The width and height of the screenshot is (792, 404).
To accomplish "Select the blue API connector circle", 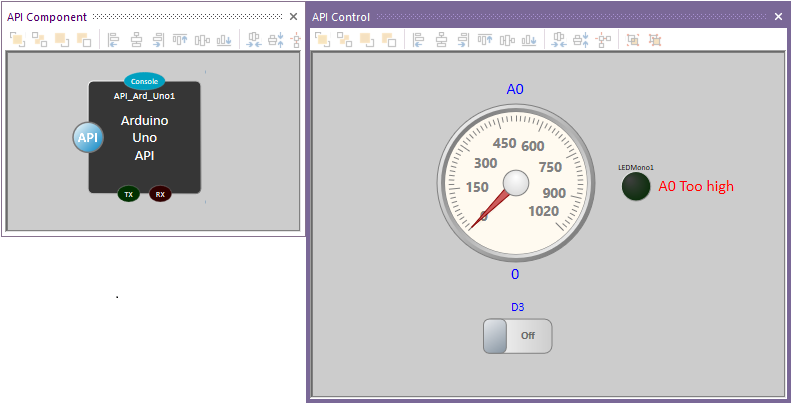I will [x=88, y=137].
